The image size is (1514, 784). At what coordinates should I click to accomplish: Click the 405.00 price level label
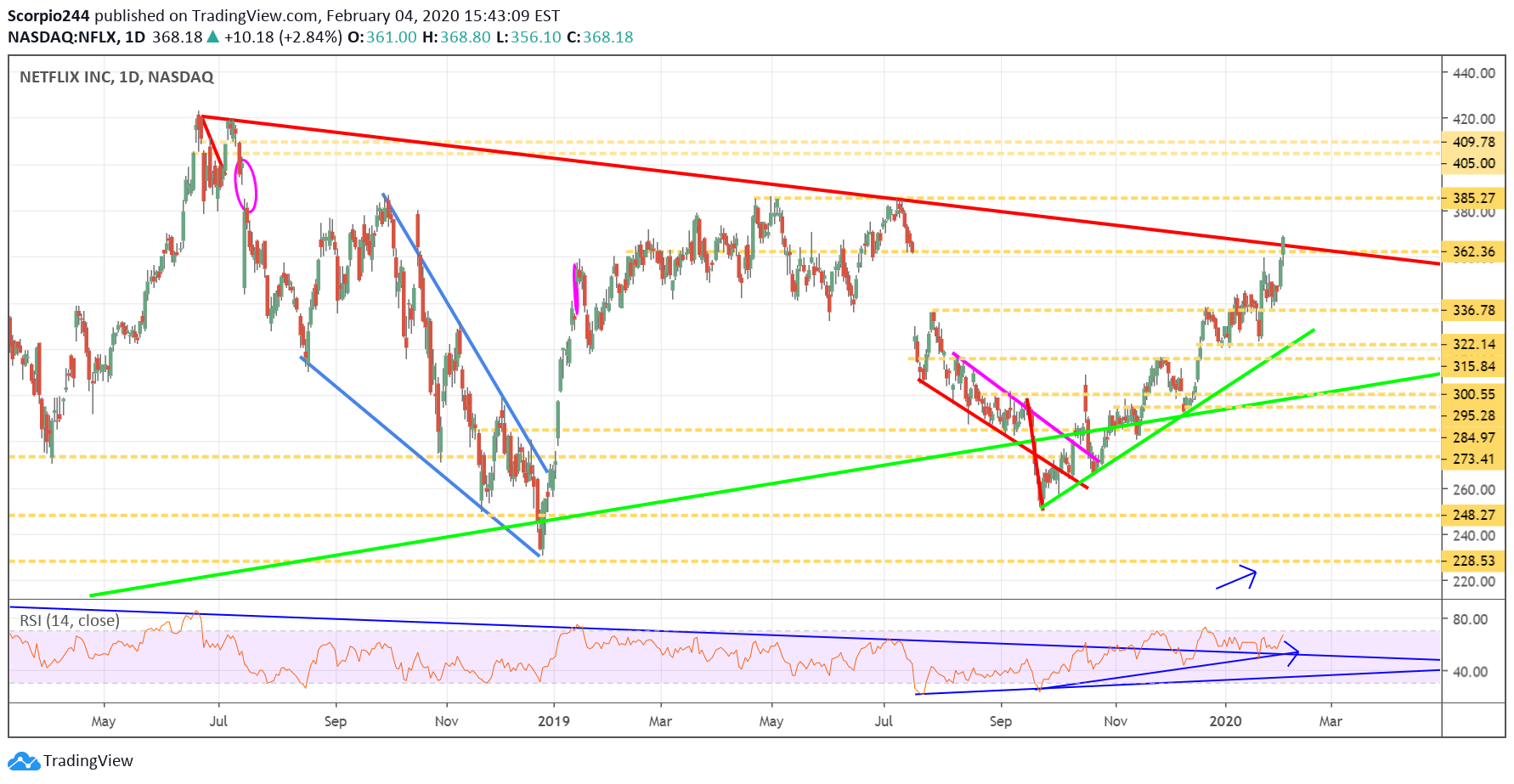(x=1474, y=163)
